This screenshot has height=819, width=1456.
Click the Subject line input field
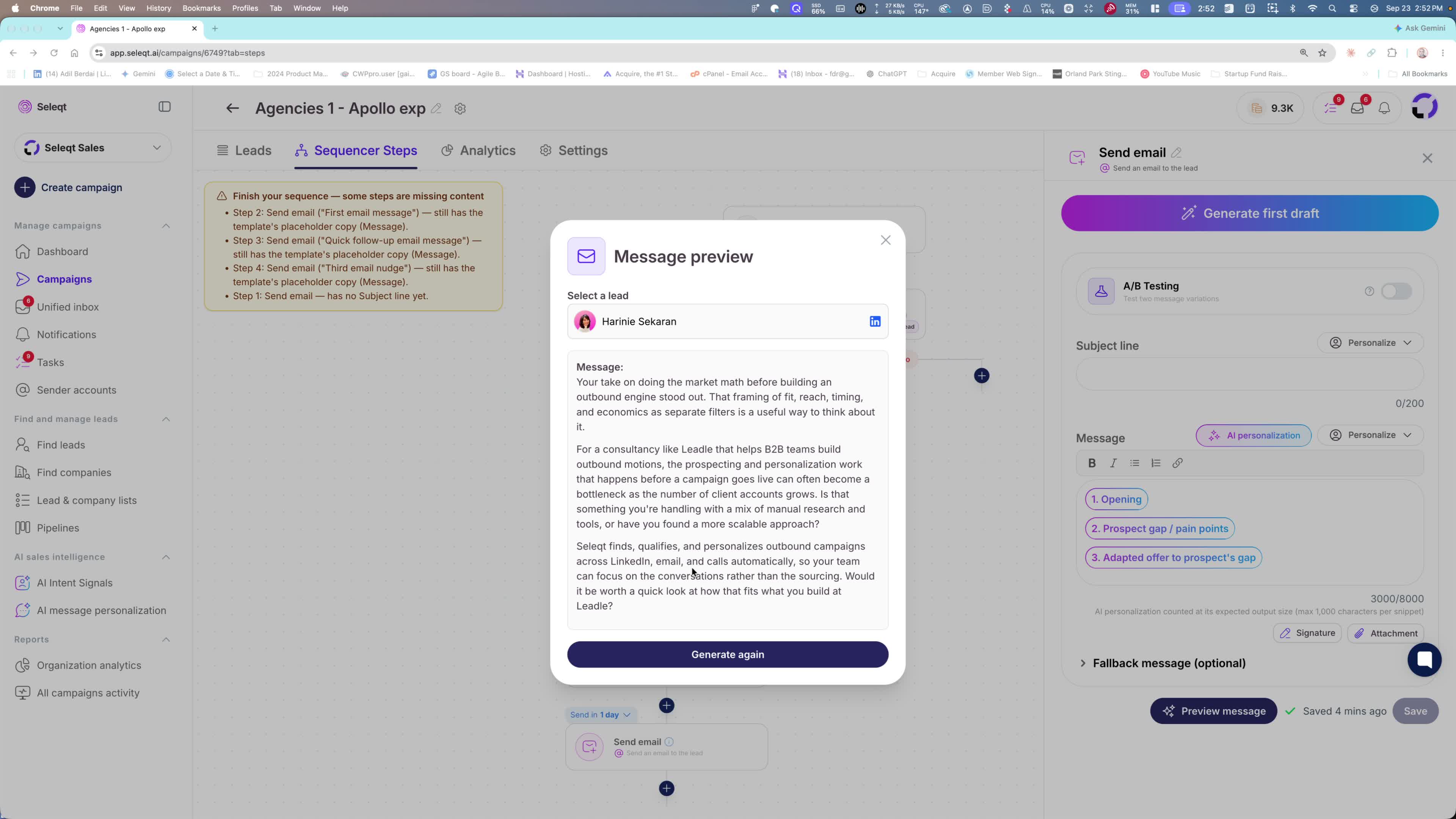click(1249, 374)
